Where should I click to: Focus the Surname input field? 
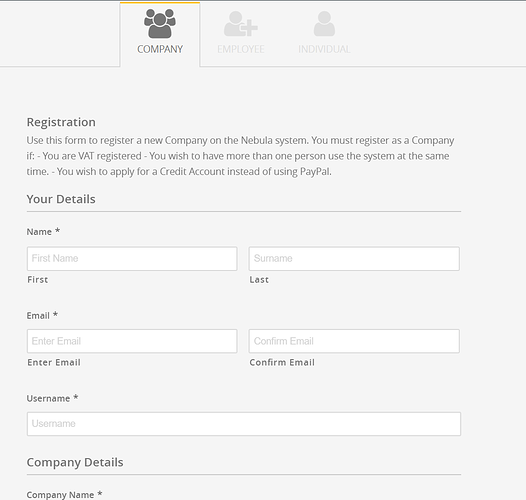point(354,259)
